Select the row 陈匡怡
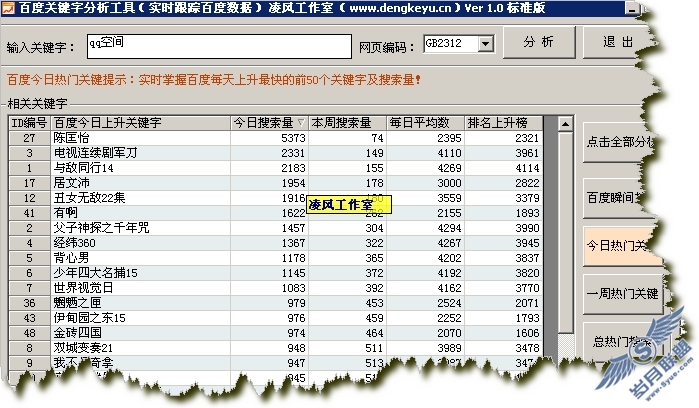Image resolution: width=699 pixels, height=408 pixels. click(275, 138)
